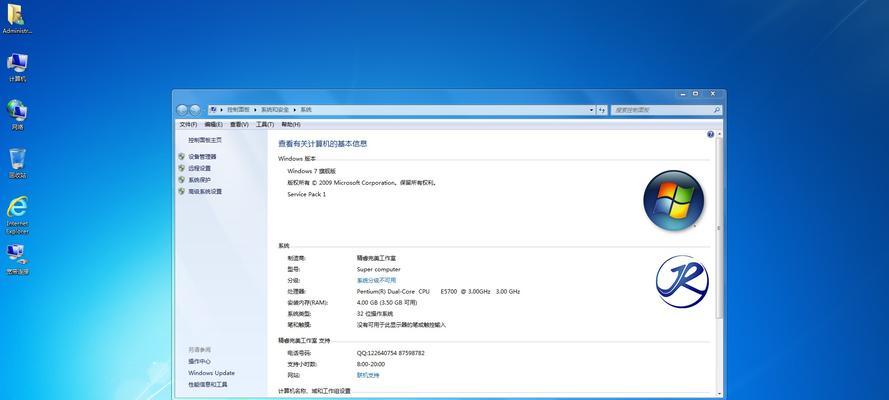Open 性能信息和工具 link
889x400 pixels.
point(208,384)
